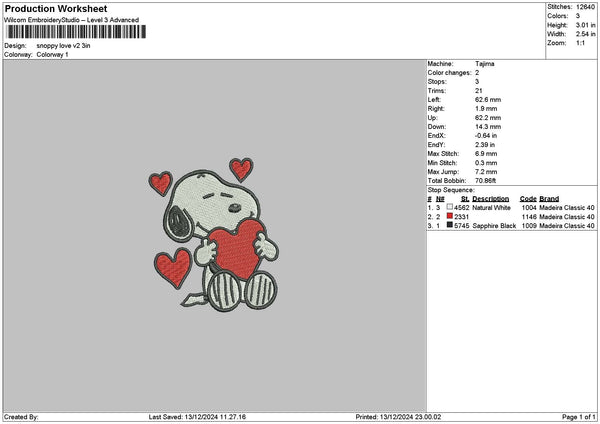Click the 'Created By:' footer label
Viewport: 600px width, 424px height.
tap(21, 417)
